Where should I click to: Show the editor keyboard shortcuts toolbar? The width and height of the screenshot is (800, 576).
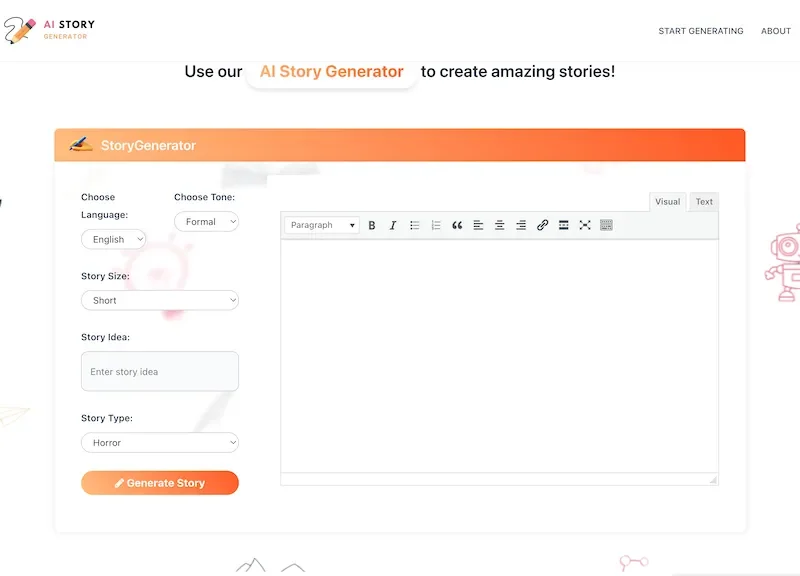click(606, 225)
